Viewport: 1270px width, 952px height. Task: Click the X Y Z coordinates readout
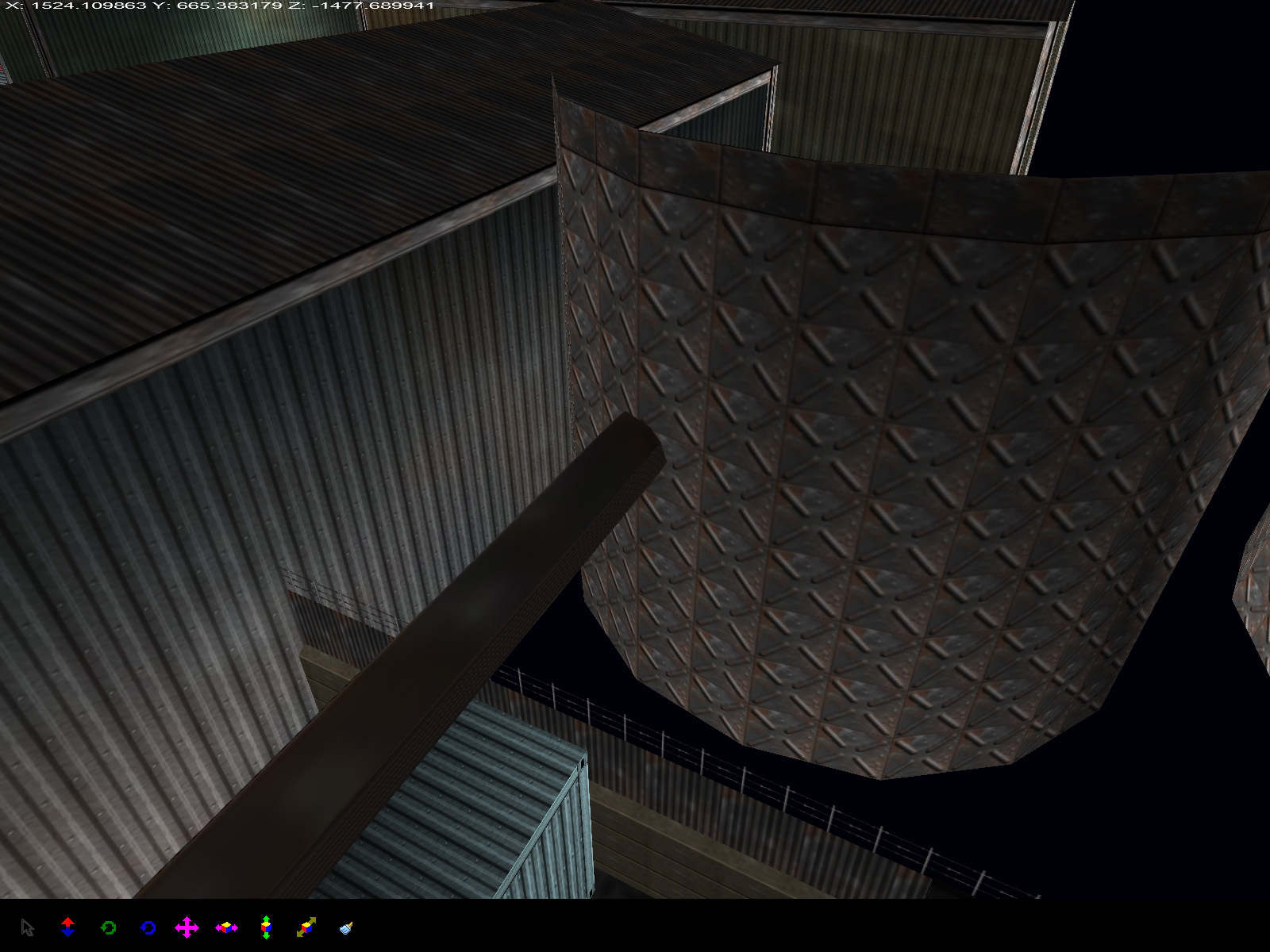pyautogui.click(x=219, y=6)
